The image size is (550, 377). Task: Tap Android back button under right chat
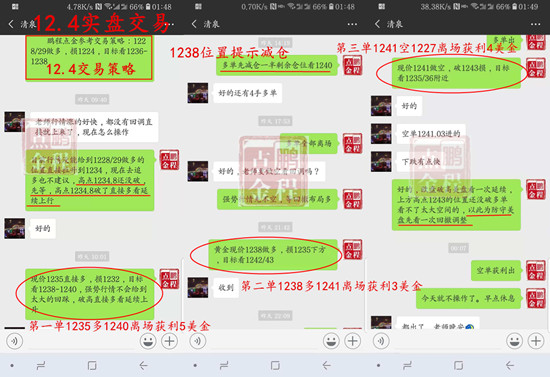pos(510,366)
